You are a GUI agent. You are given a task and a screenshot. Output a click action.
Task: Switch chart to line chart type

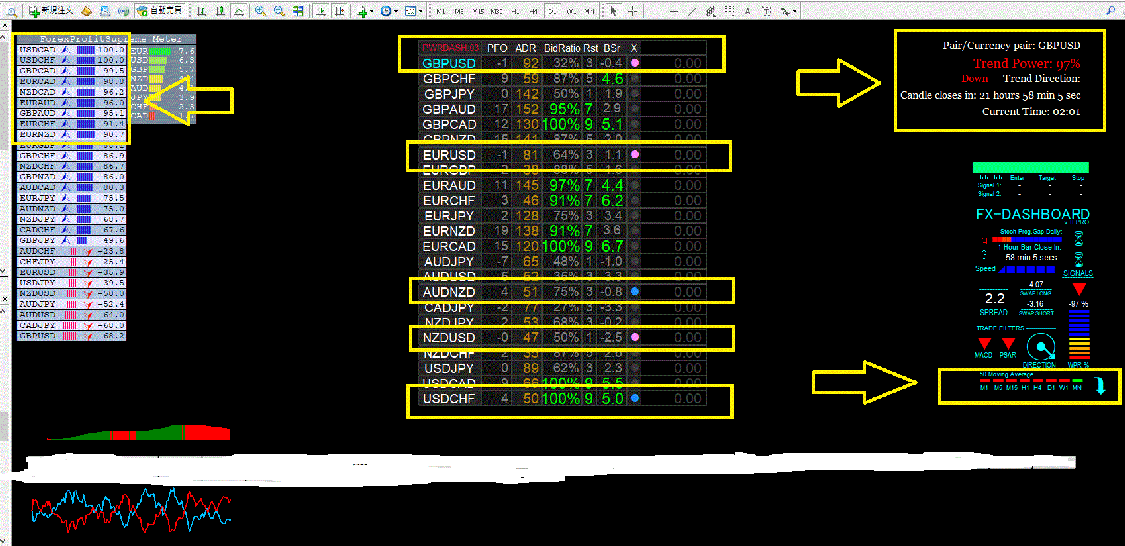(238, 11)
